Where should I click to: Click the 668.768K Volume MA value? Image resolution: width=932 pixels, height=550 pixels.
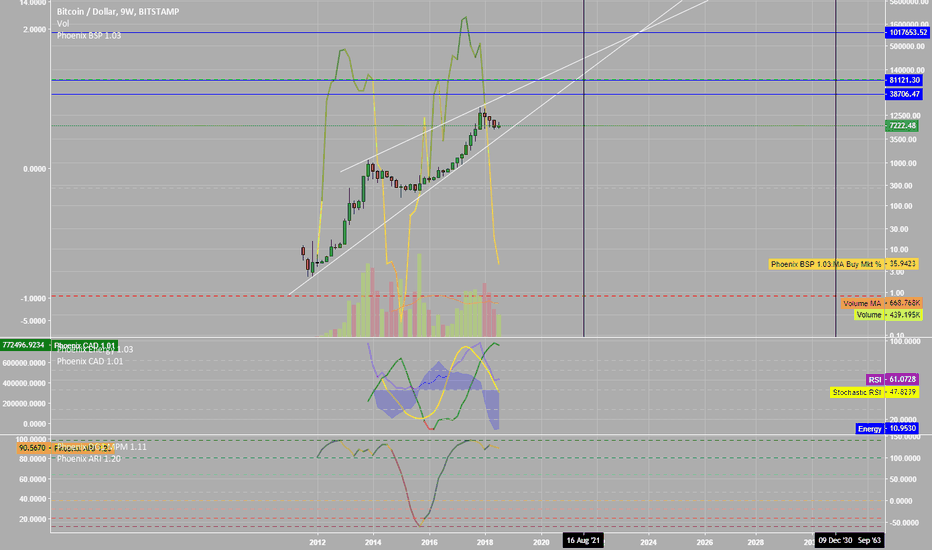coord(904,303)
